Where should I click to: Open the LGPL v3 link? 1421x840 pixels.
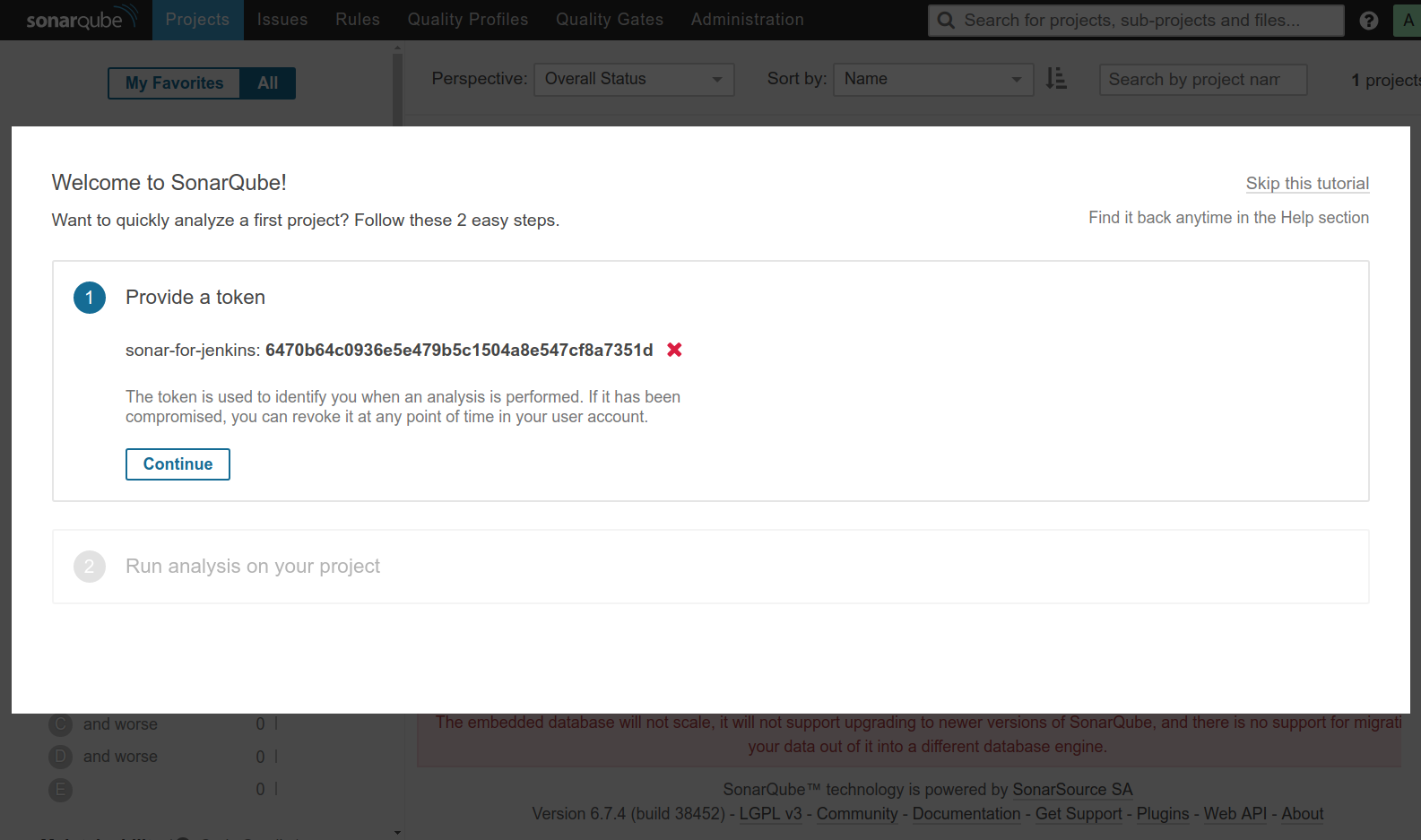770,814
